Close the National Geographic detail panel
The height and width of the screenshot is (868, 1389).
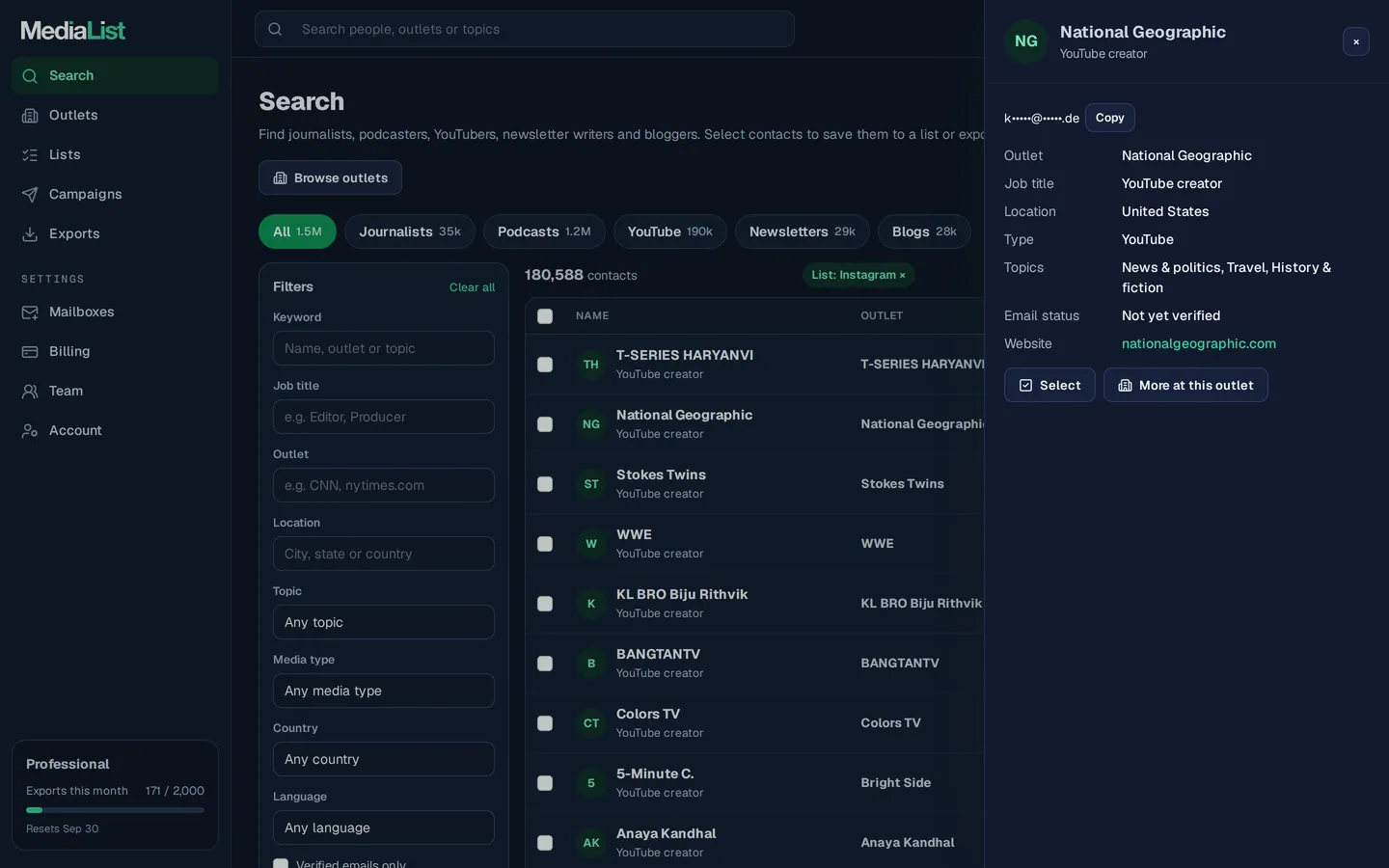(x=1356, y=41)
